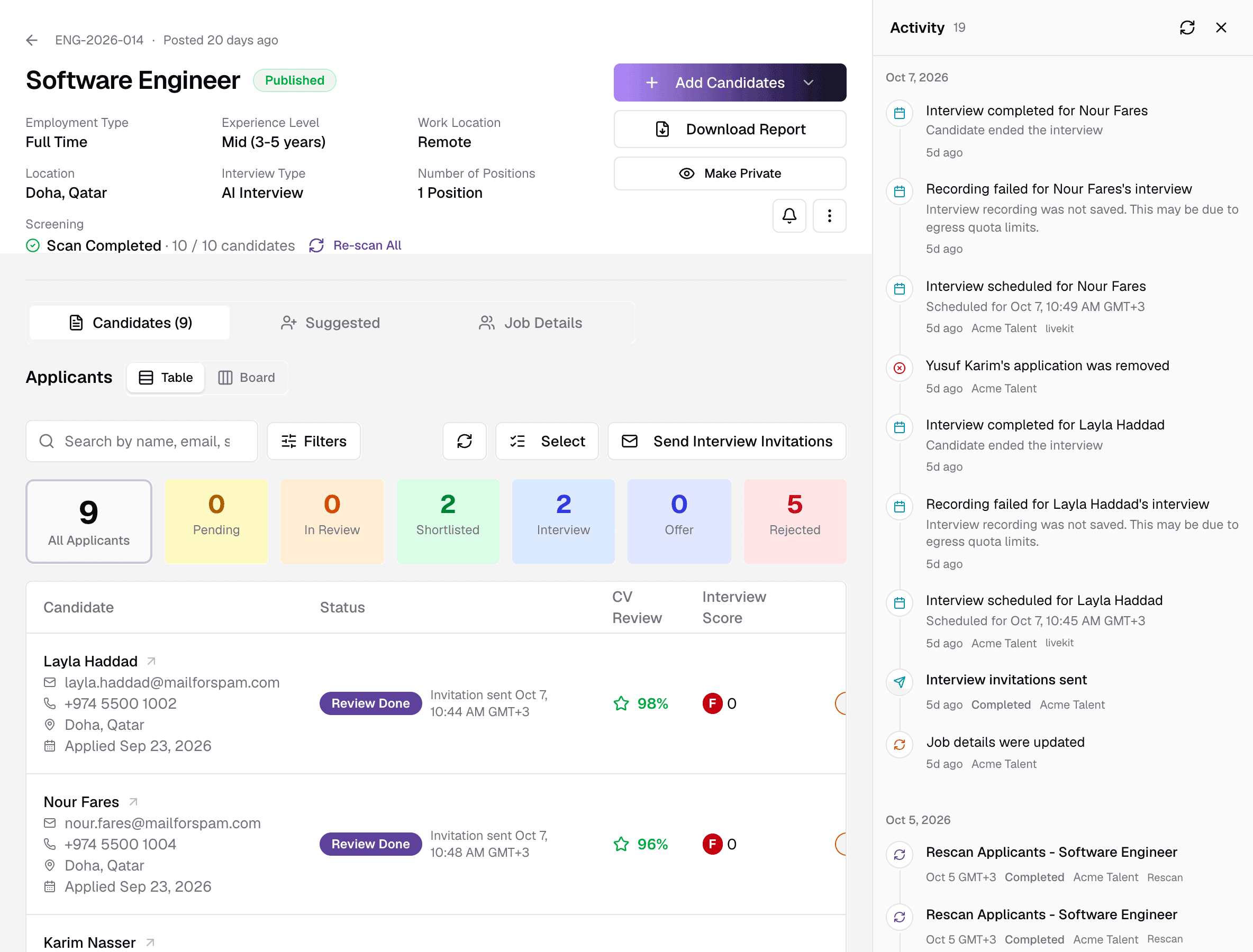Filter by the In Review card
The image size is (1253, 952).
pos(332,521)
